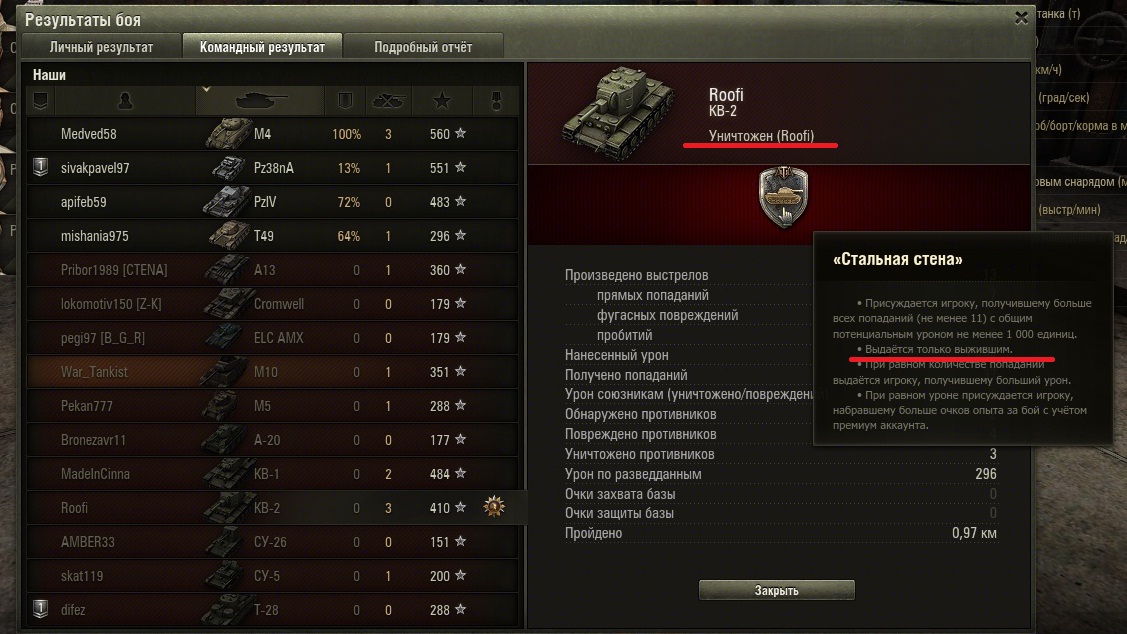Image resolution: width=1127 pixels, height=634 pixels.
Task: Sort by experience star column icon
Action: (441, 101)
